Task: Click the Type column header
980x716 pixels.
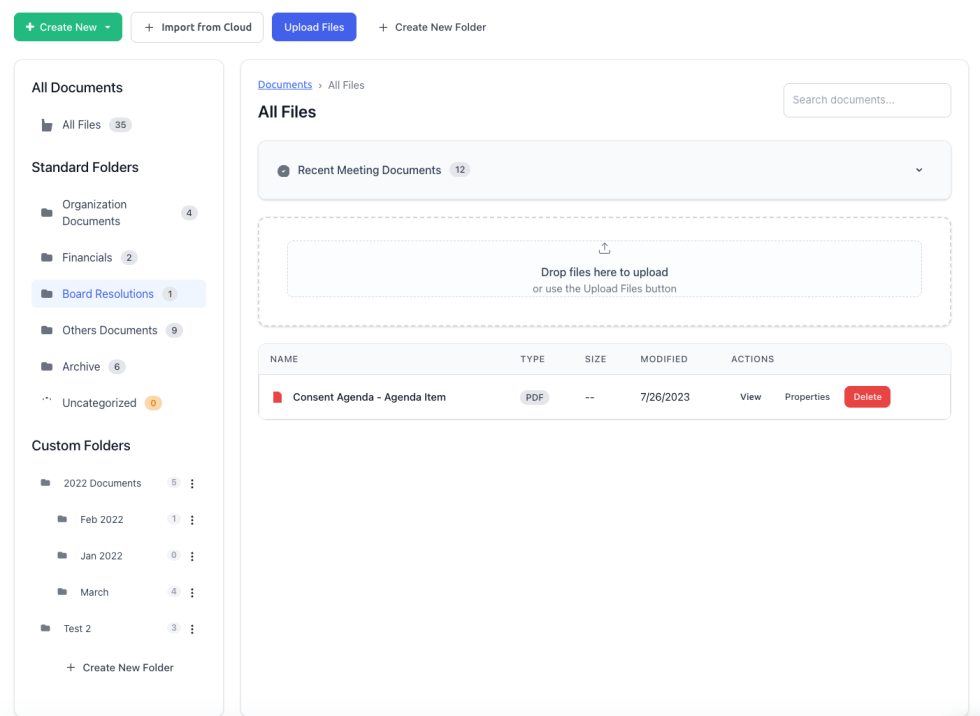Action: point(532,359)
